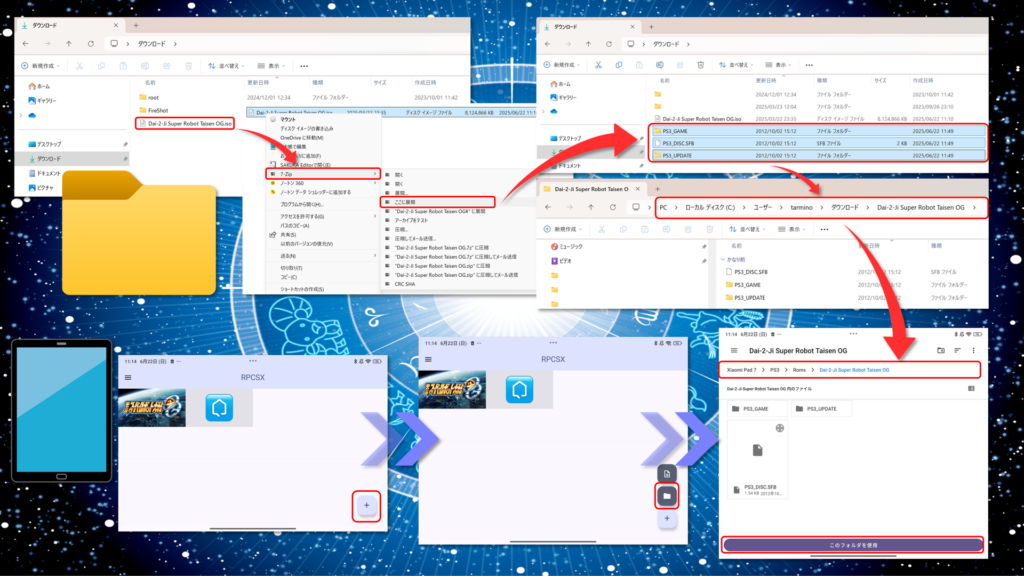Select the FireShot folder in the Downloads window
The height and width of the screenshot is (576, 1024).
[x=153, y=110]
